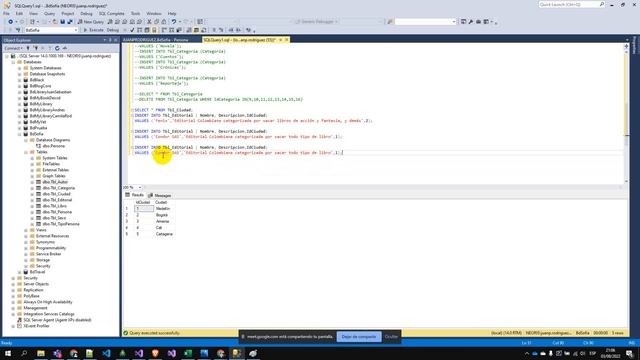Select the dbo.Tbl_Ciudad table
Image resolution: width=640 pixels, height=360 pixels.
point(56,194)
